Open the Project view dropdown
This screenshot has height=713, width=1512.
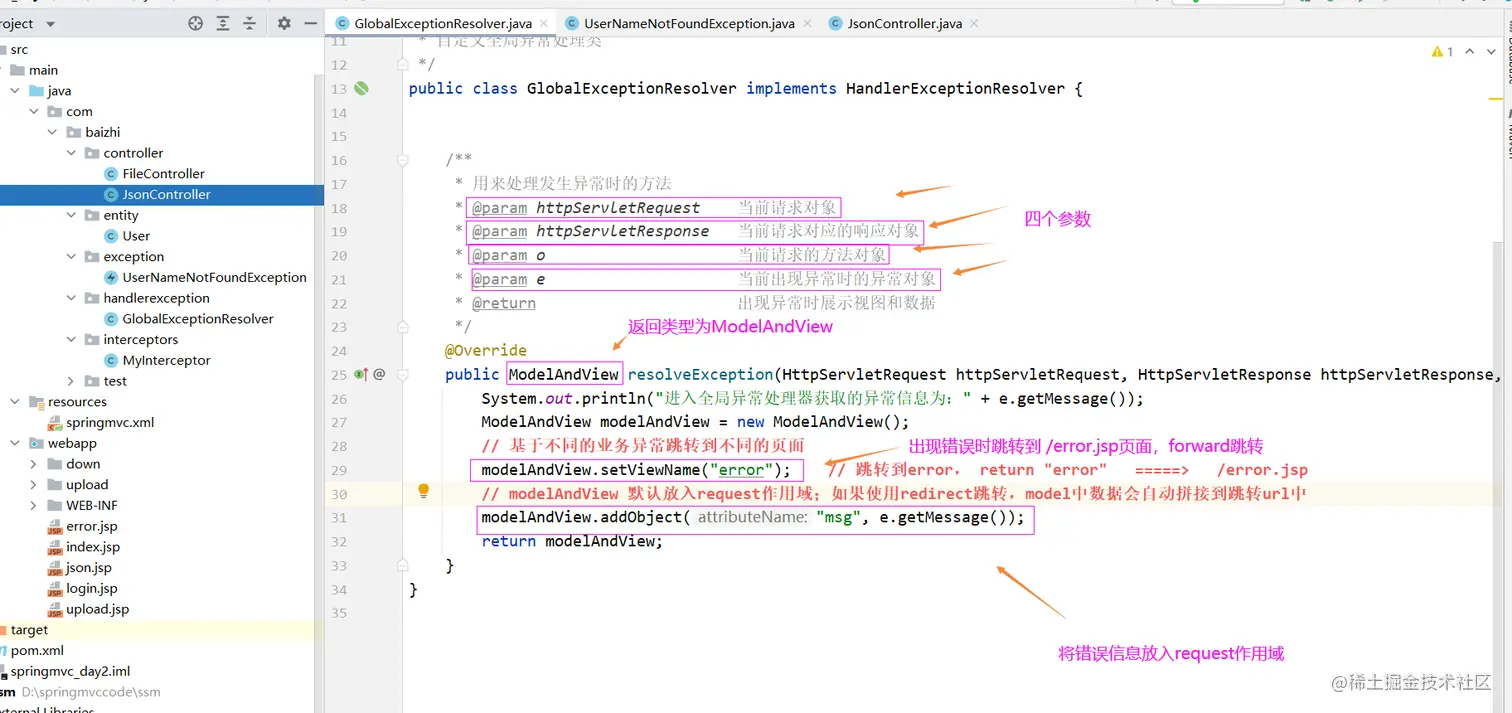[x=51, y=24]
